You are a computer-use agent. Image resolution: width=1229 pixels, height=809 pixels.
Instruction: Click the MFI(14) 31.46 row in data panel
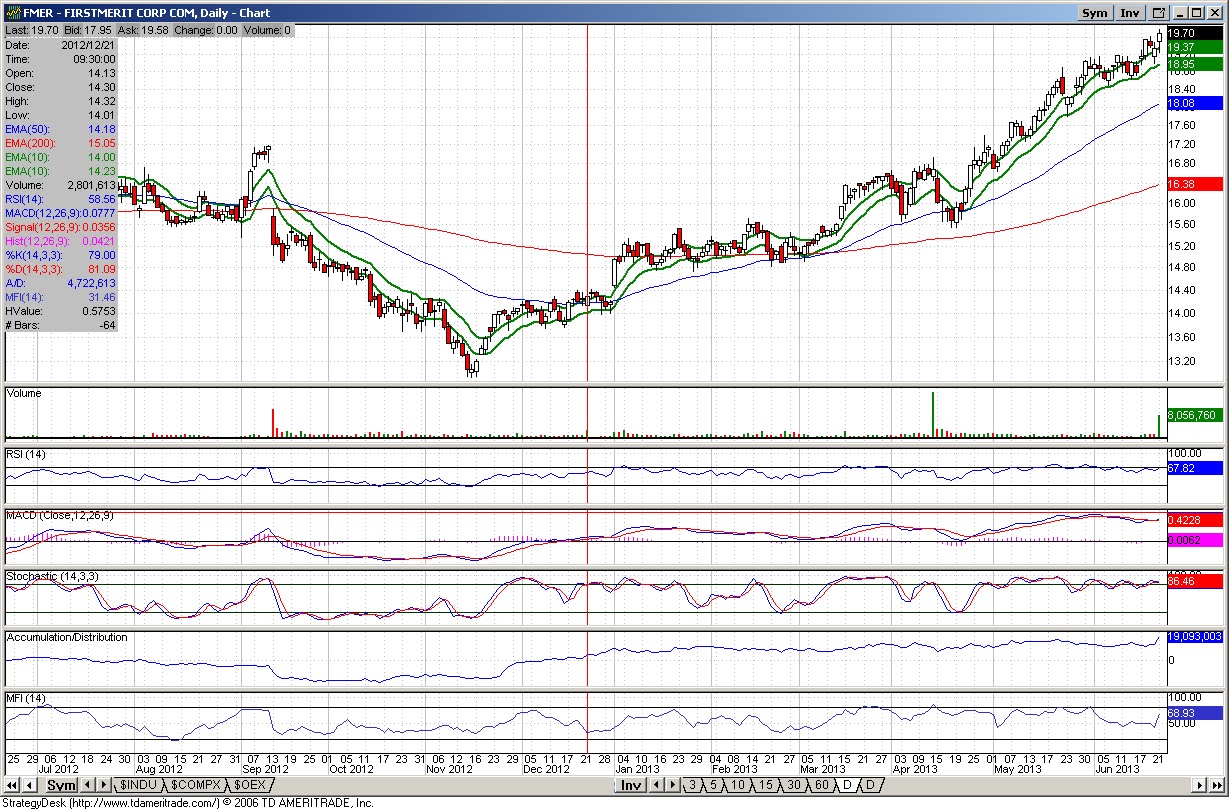61,297
